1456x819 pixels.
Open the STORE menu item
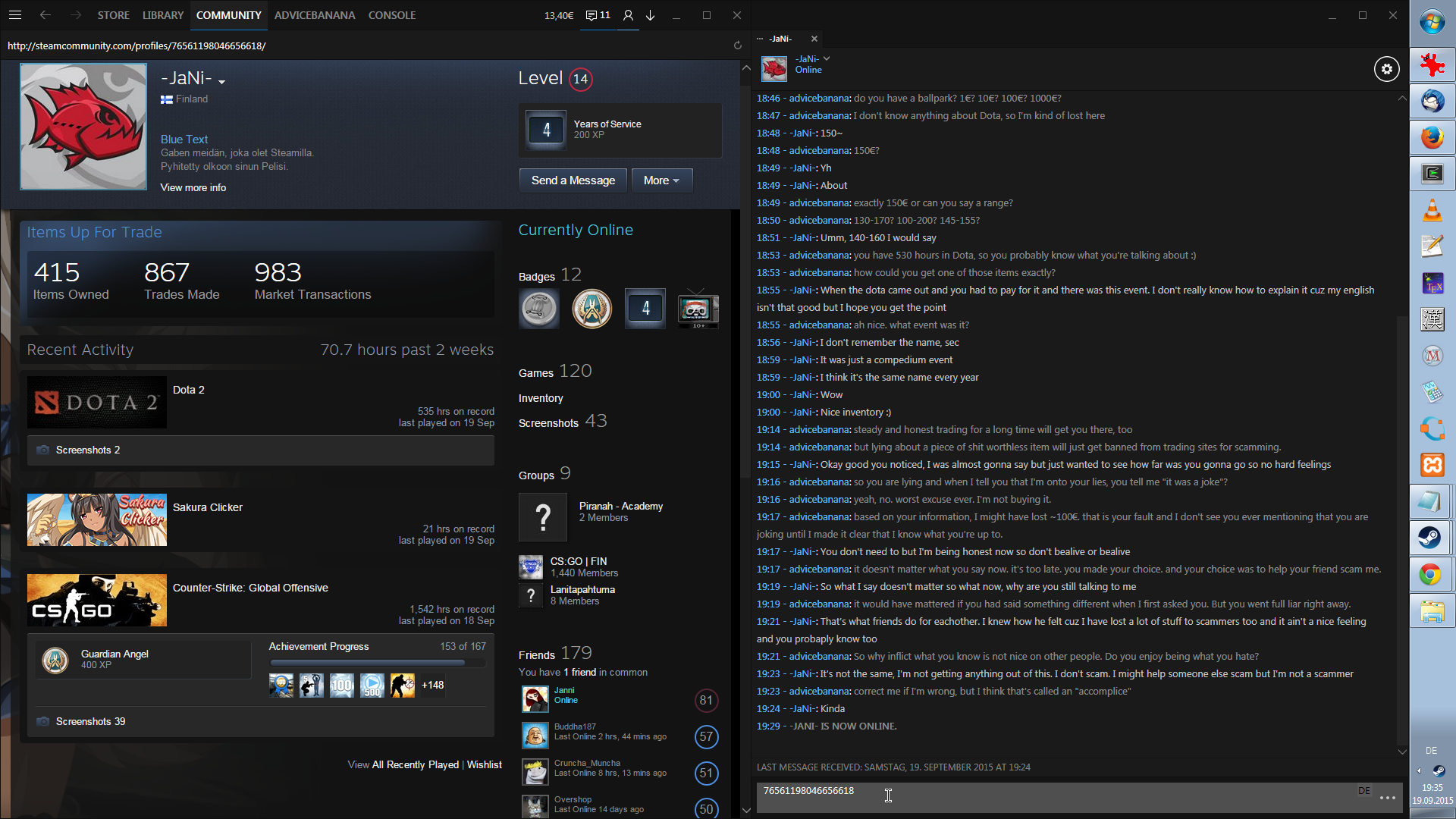pyautogui.click(x=113, y=15)
